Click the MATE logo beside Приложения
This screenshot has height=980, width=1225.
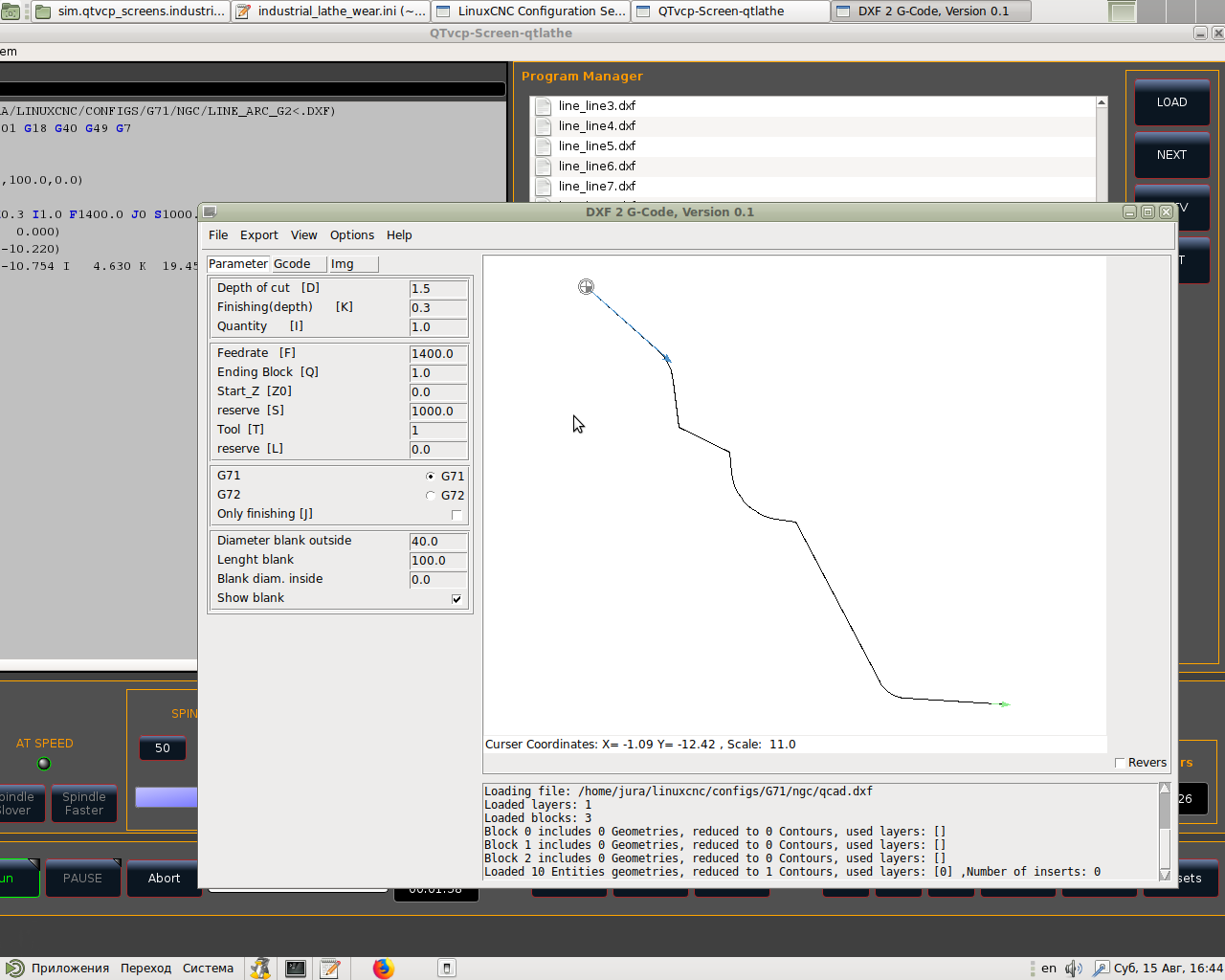pos(14,969)
